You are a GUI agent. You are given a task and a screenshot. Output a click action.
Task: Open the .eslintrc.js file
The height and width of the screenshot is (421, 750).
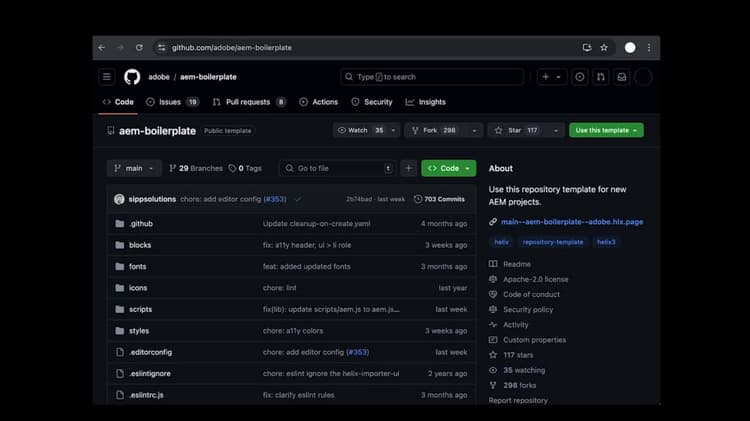point(146,395)
